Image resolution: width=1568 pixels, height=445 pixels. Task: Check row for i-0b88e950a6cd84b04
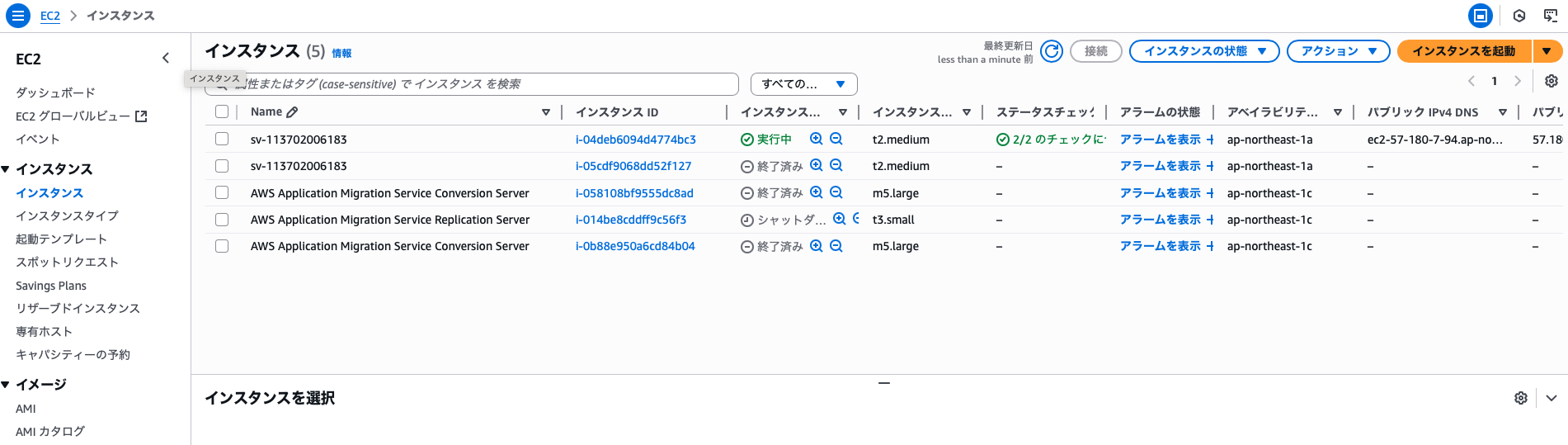point(222,246)
